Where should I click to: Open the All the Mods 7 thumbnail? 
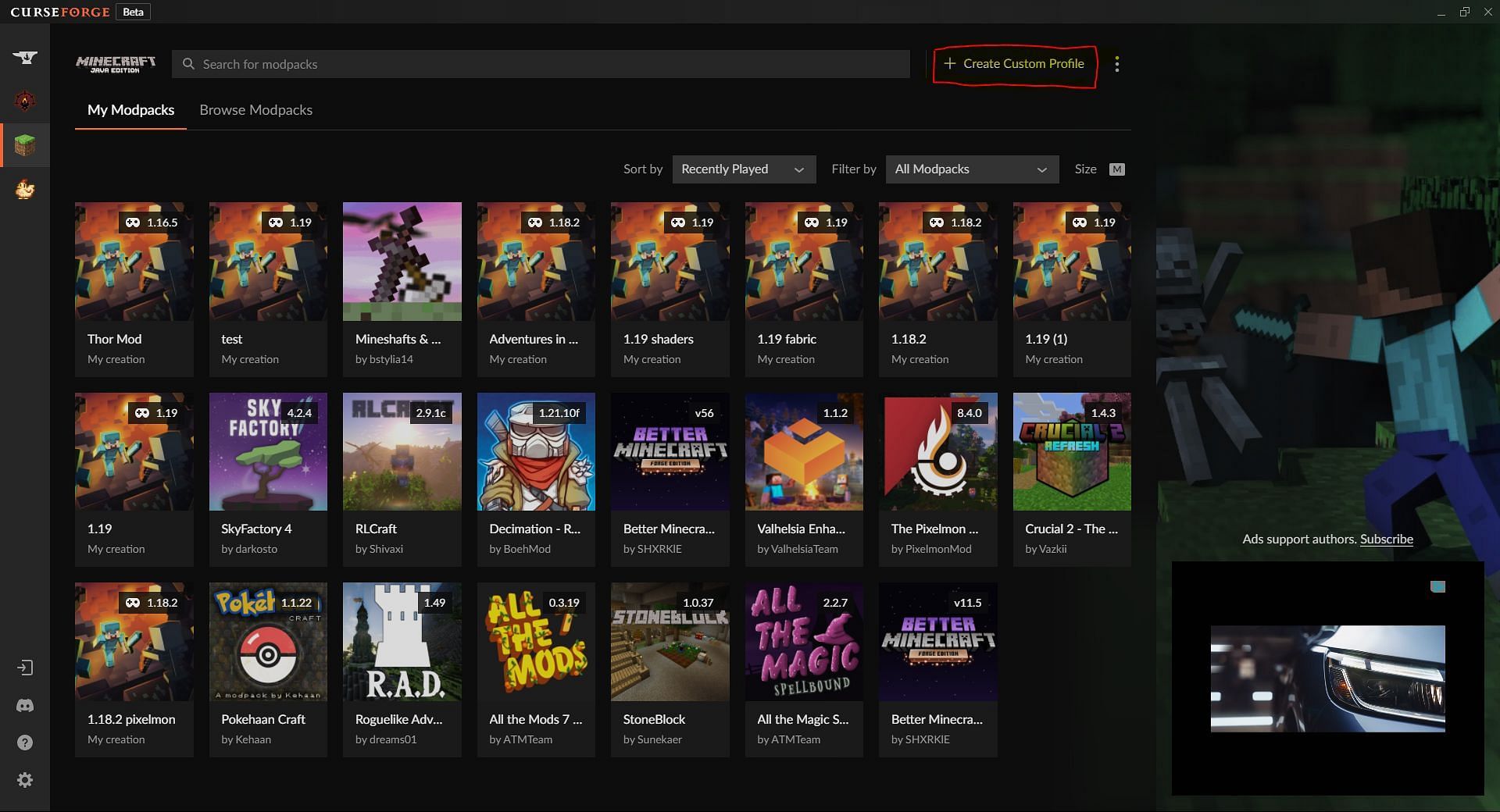click(x=536, y=642)
